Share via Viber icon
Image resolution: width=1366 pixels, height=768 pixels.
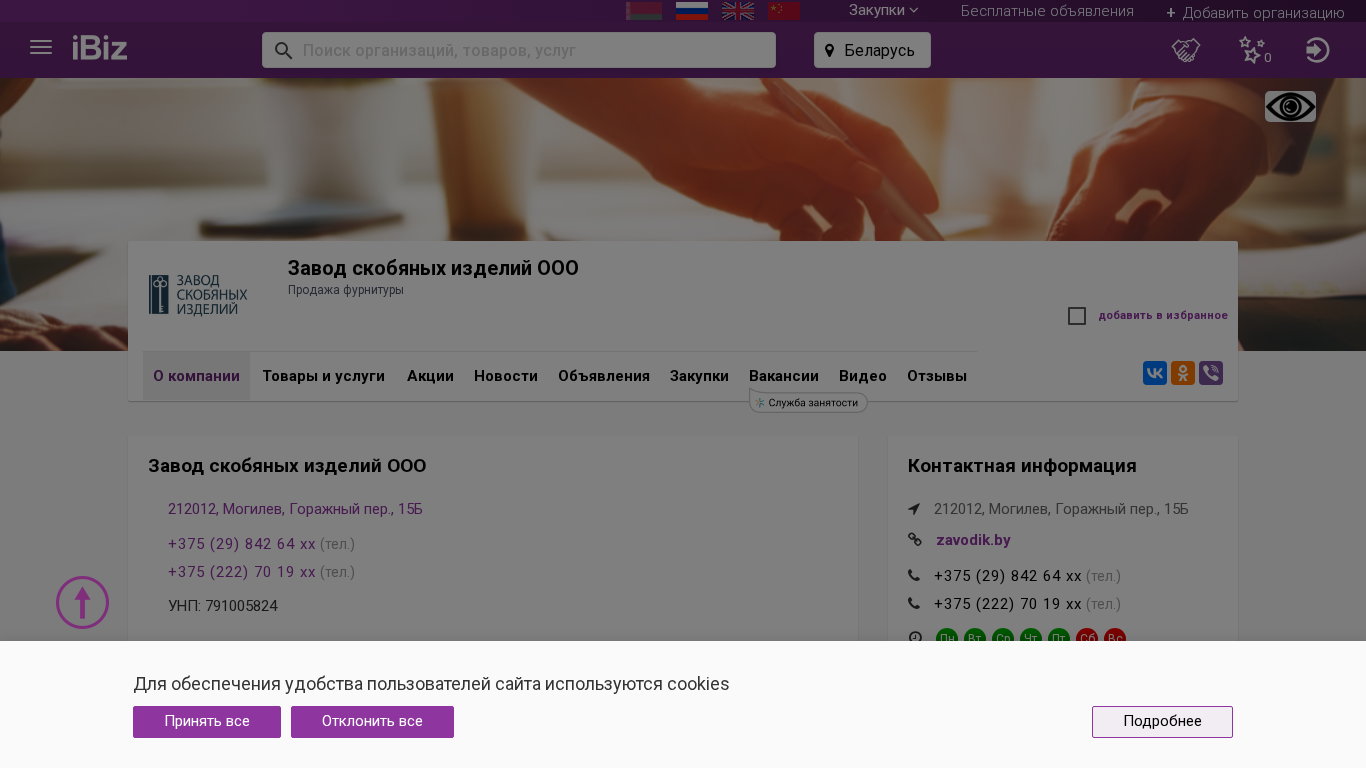(1211, 374)
